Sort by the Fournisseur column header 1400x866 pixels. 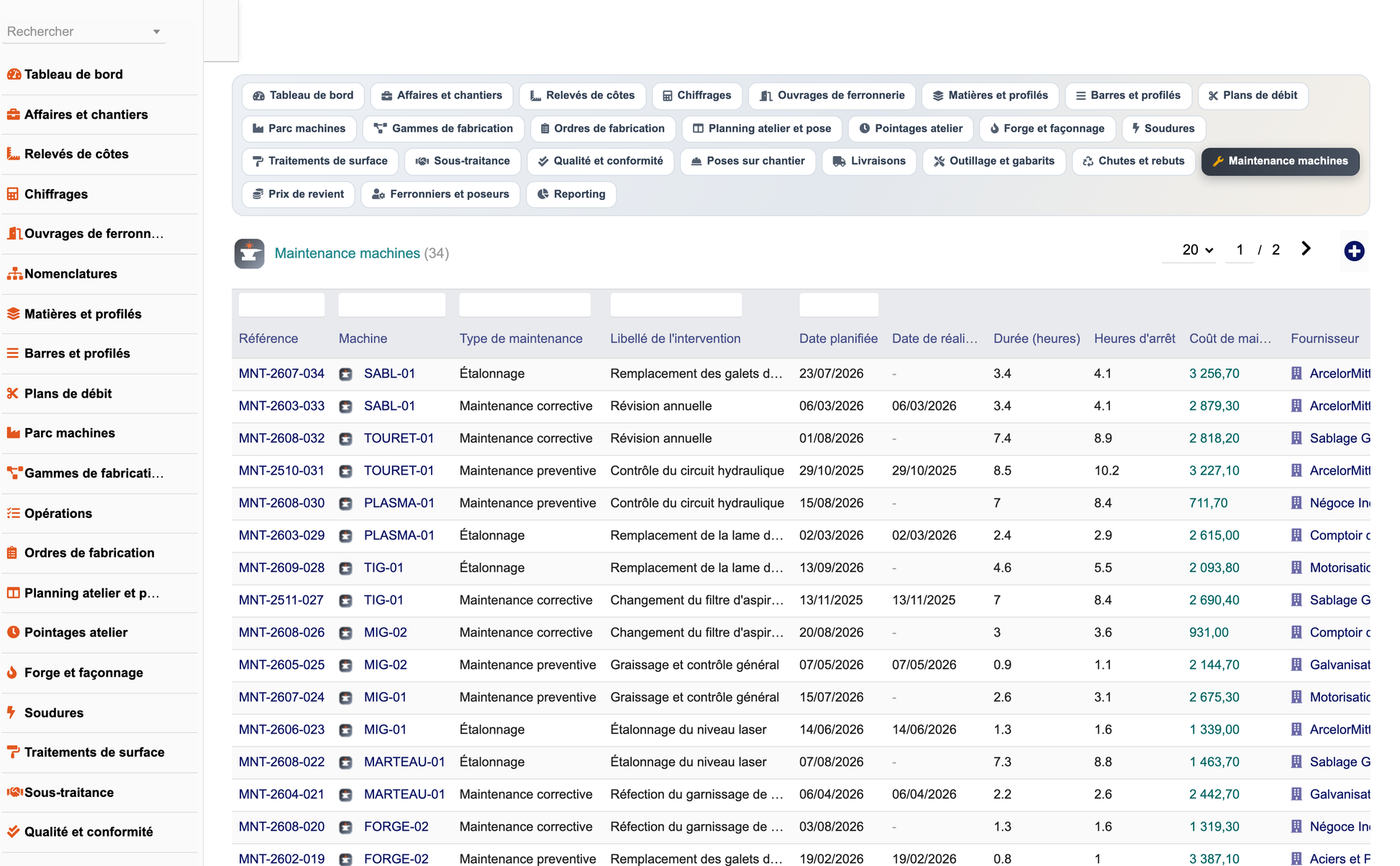1324,339
